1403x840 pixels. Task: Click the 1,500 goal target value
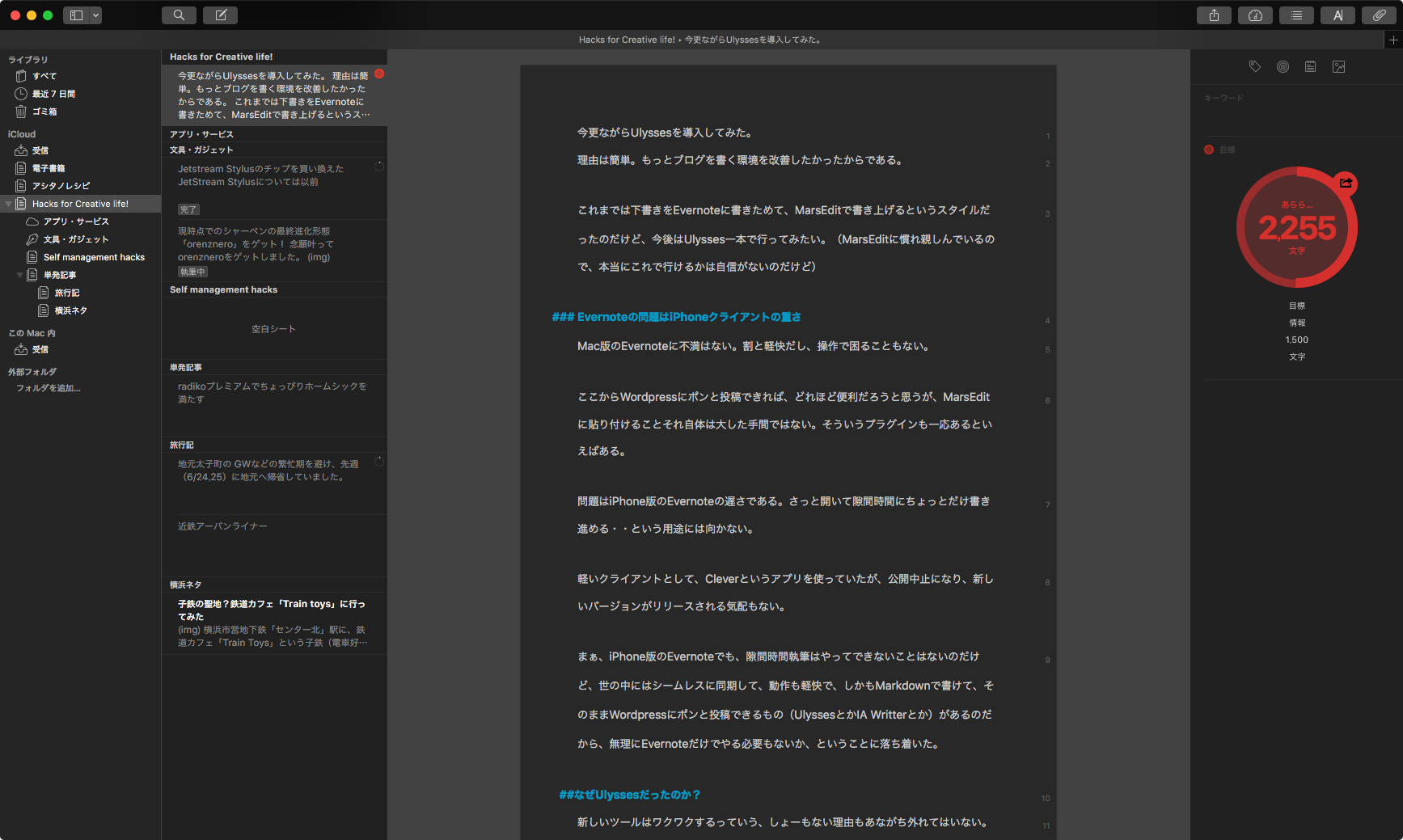point(1297,340)
